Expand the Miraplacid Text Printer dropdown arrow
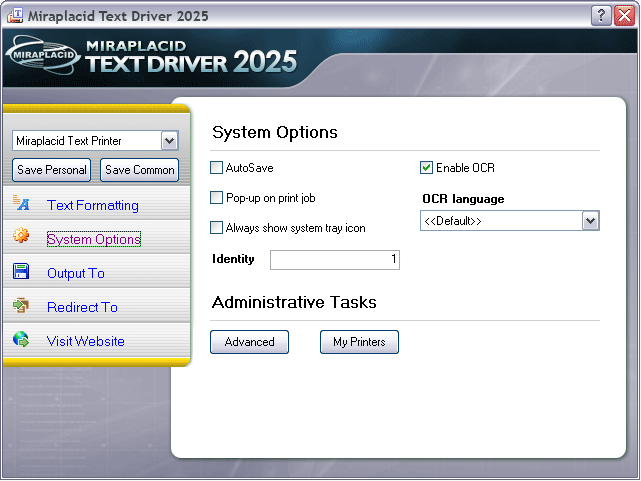This screenshot has width=641, height=481. point(170,141)
